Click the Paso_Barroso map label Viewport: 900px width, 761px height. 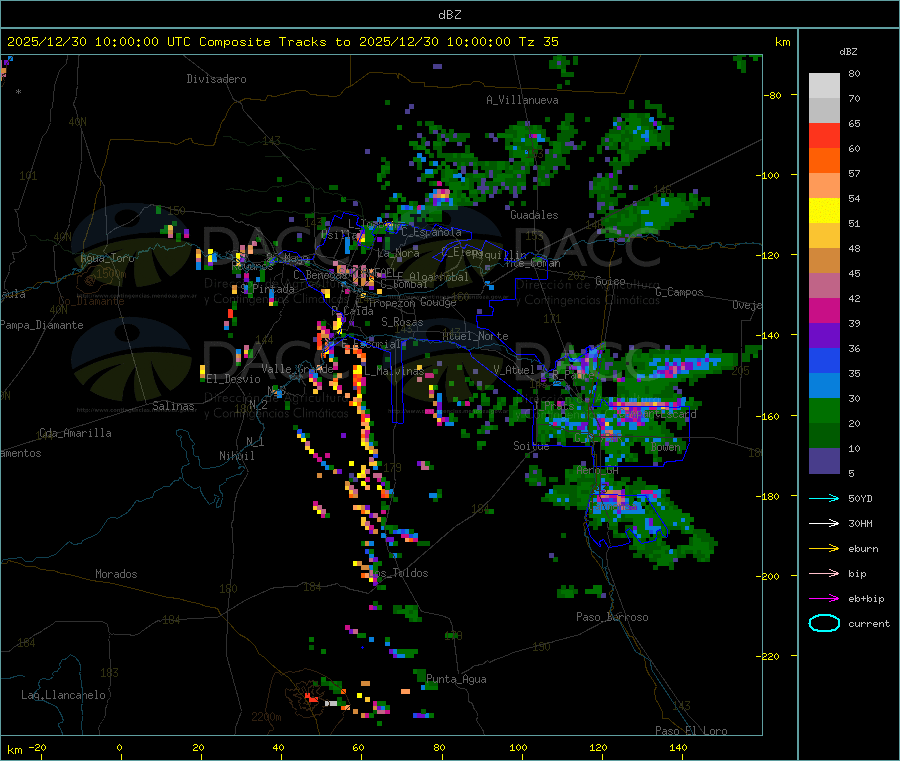612,617
